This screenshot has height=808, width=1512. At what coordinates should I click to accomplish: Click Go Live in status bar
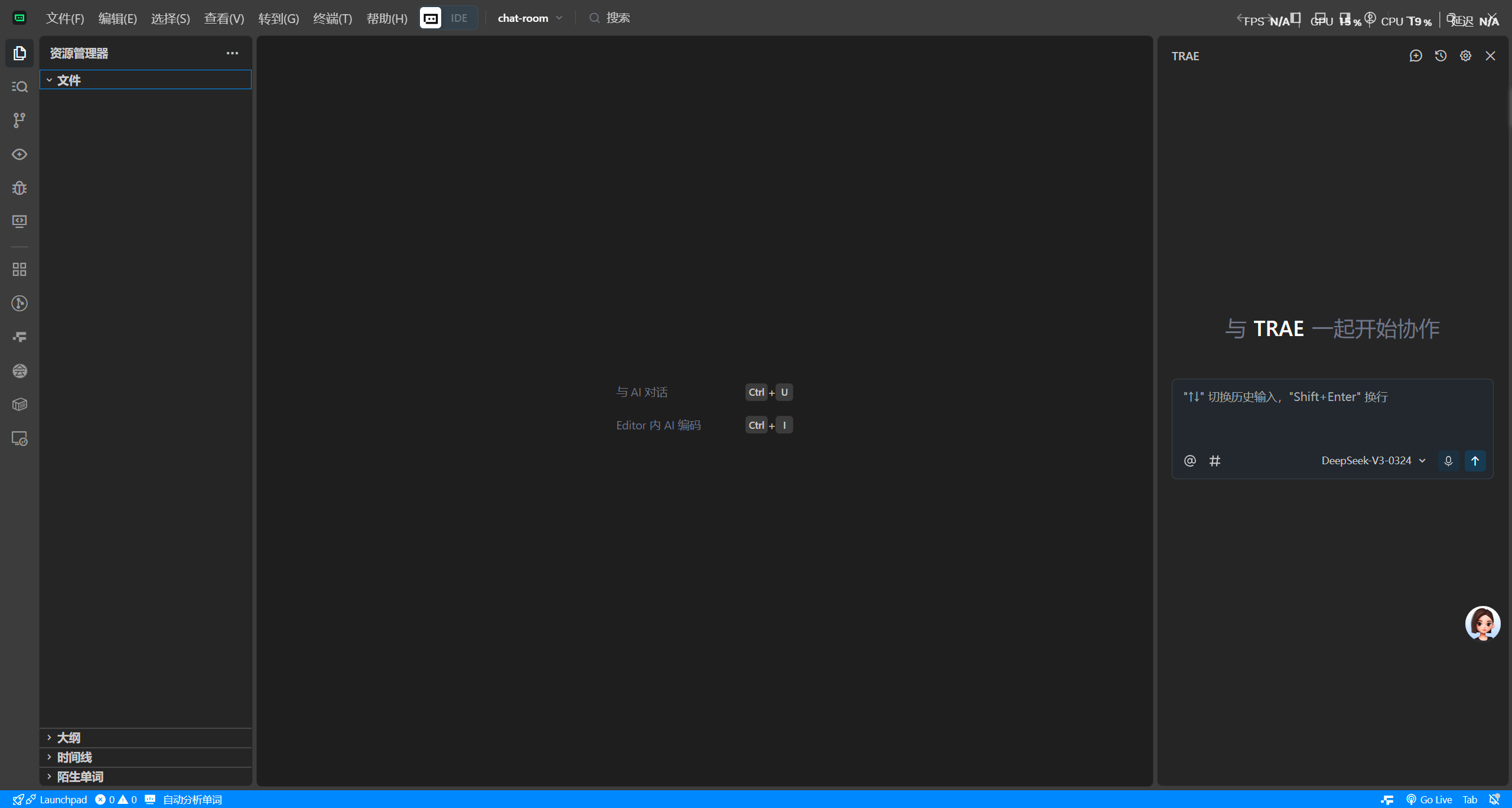point(1429,799)
